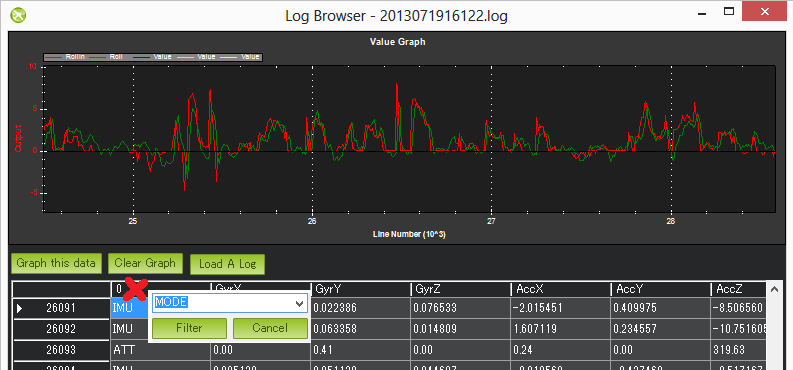
Task: Click the Load A Log button
Action: pos(227,264)
